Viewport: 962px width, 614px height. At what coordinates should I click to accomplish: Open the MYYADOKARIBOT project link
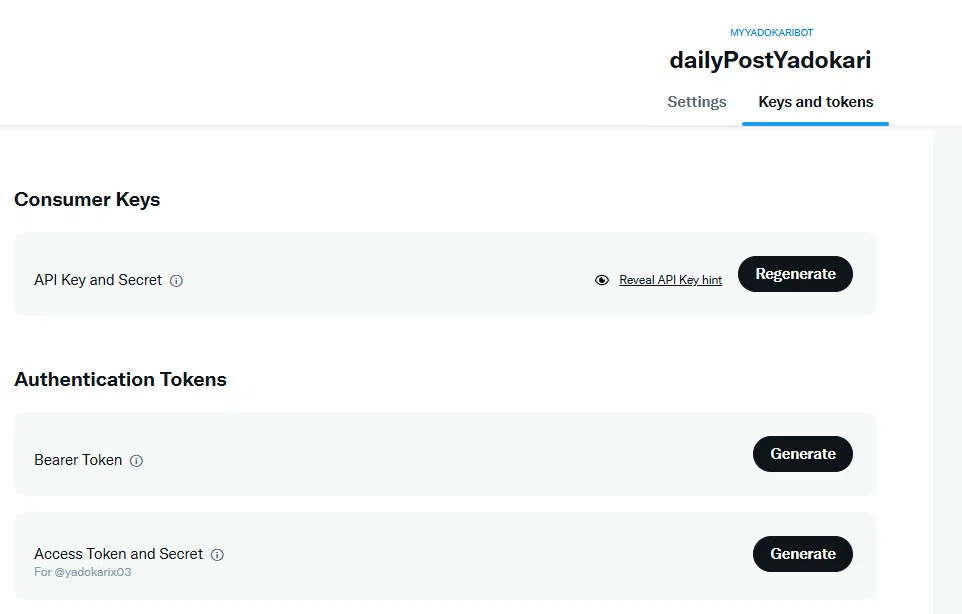pos(771,33)
